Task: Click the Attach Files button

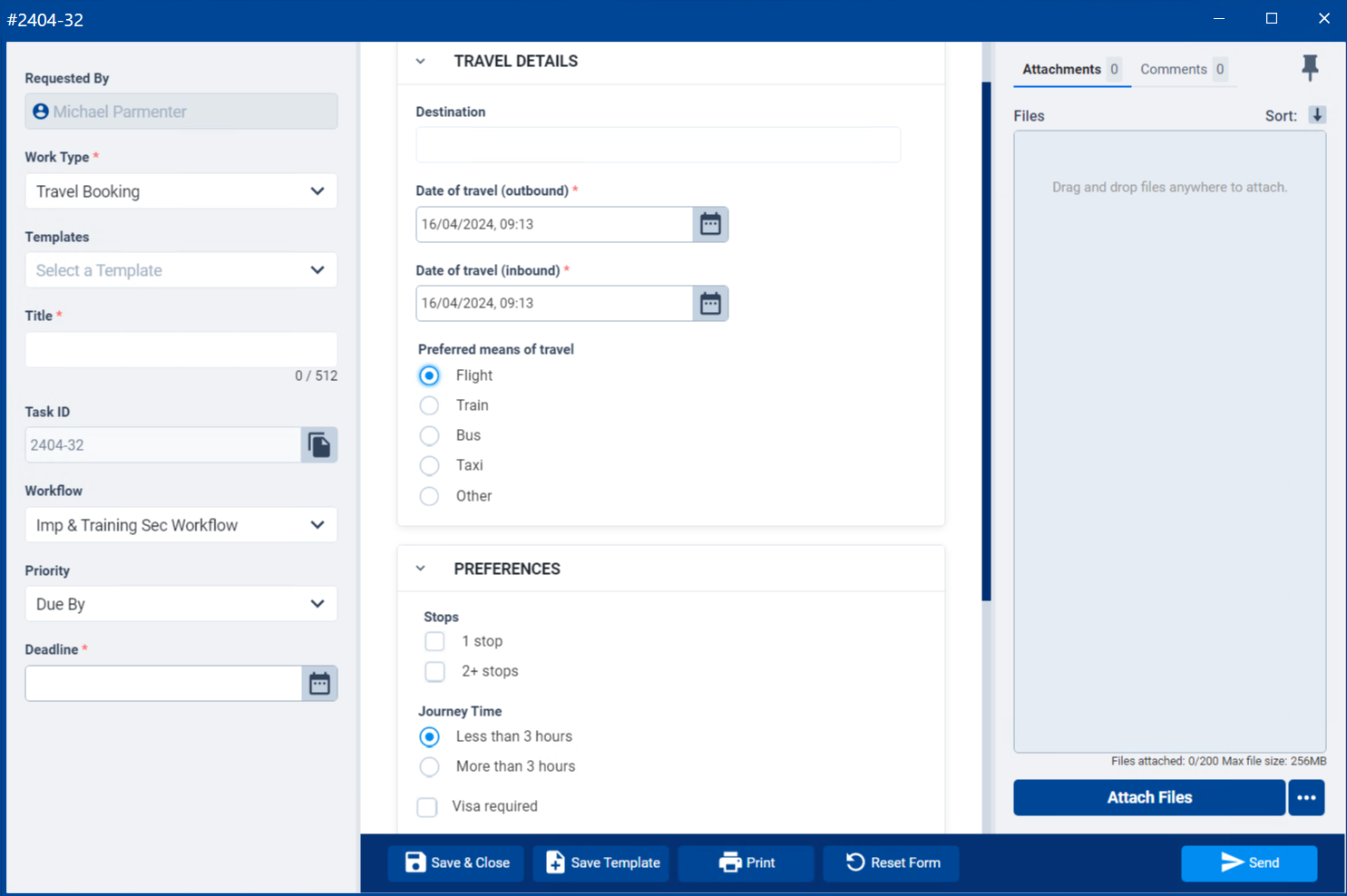Action: (1148, 797)
